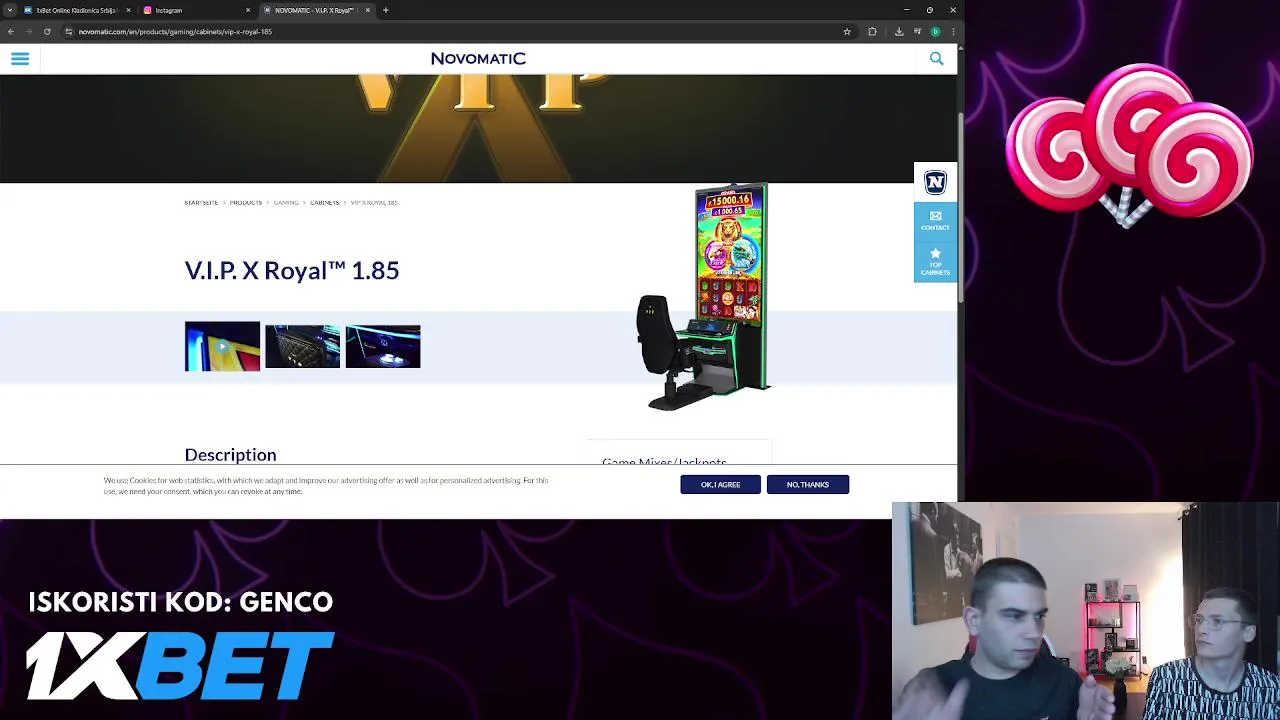The height and width of the screenshot is (720, 1280).
Task: Open the green browser profile avatar
Action: tap(936, 31)
